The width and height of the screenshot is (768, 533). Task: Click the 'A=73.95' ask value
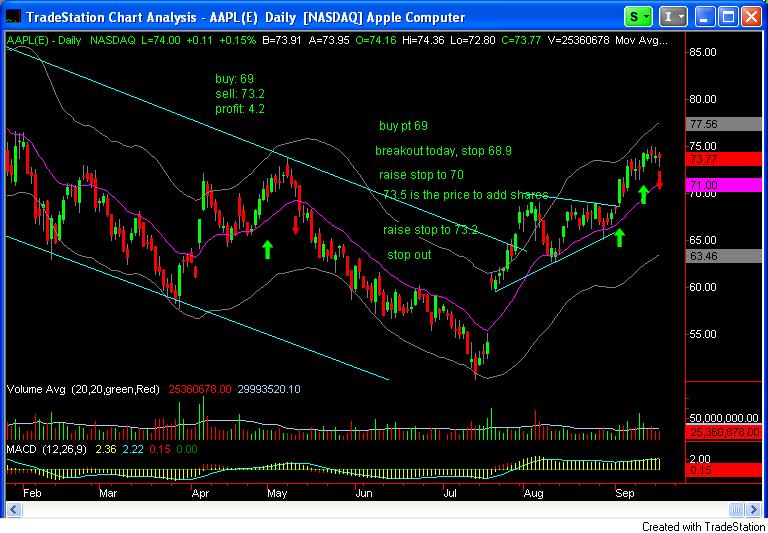click(x=329, y=41)
